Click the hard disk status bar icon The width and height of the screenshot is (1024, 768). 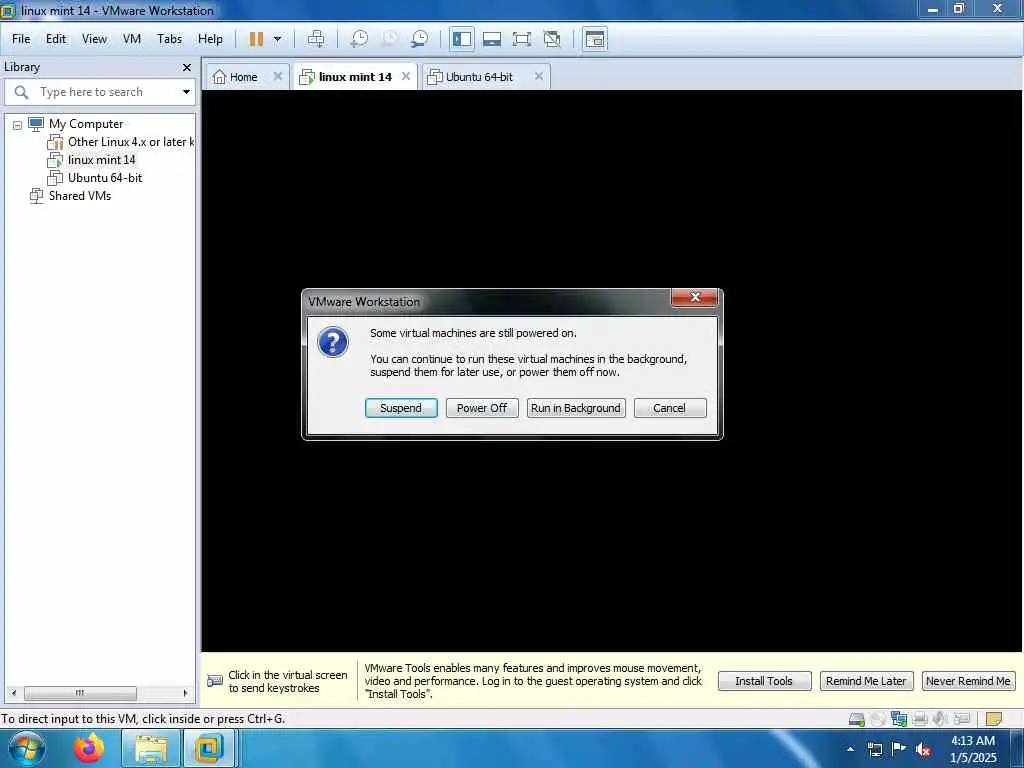coord(856,720)
